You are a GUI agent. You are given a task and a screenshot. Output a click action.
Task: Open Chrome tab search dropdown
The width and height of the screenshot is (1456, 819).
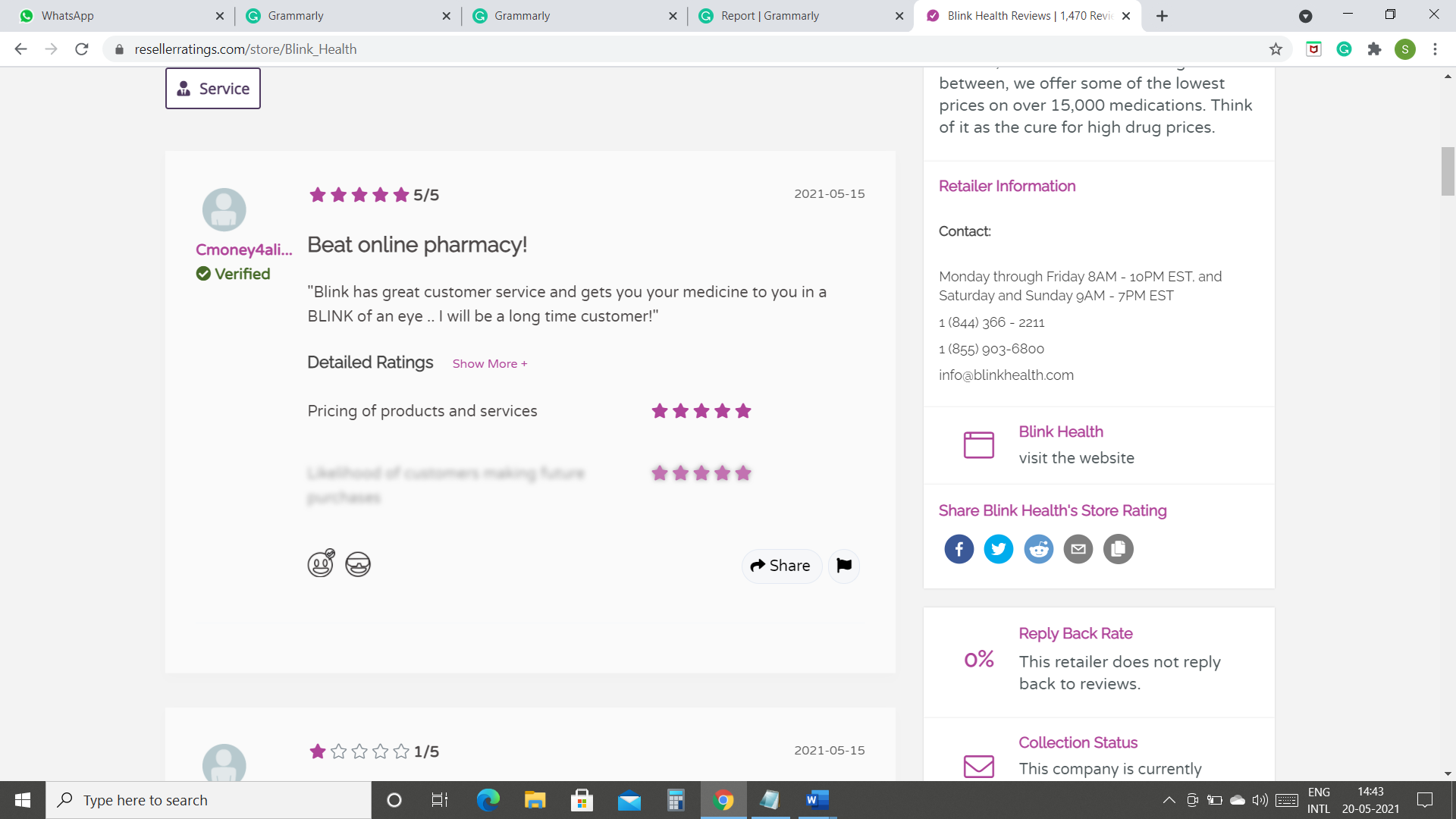(1305, 16)
